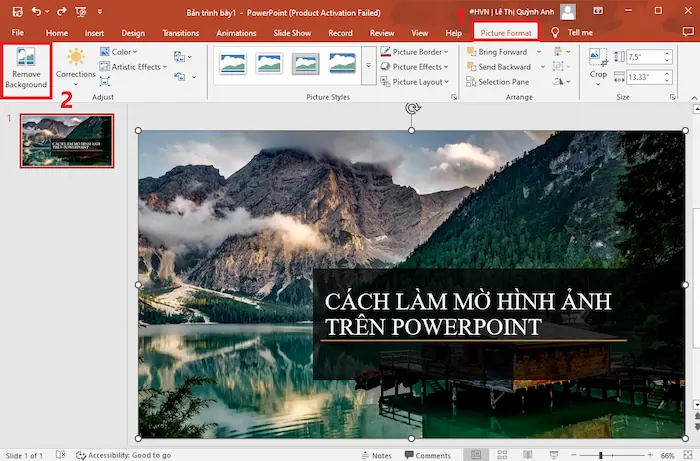Apply the fourth picture style thumbnail
Screen dimensions: 700x461
342,63
